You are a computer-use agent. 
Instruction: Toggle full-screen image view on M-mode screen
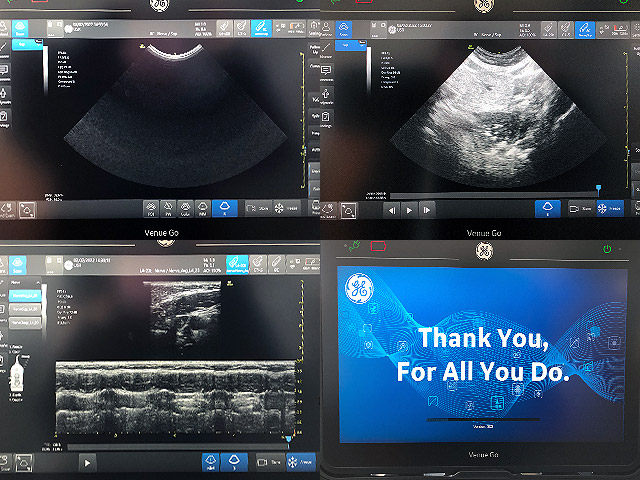tap(23, 463)
